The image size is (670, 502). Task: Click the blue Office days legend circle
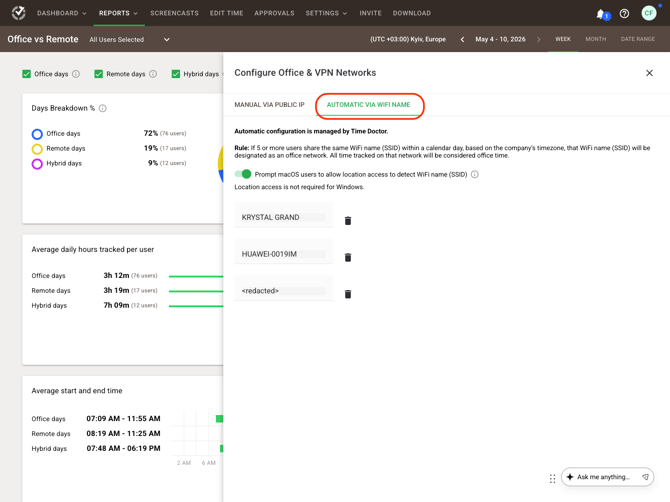37,134
